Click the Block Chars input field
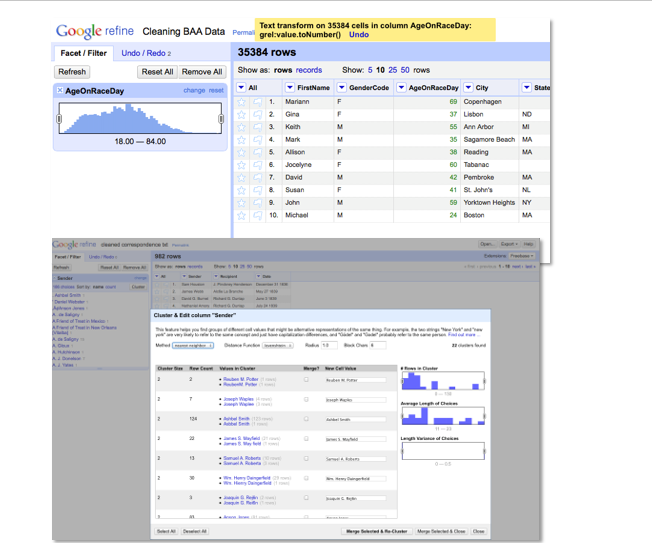The width and height of the screenshot is (652, 543). click(x=378, y=345)
